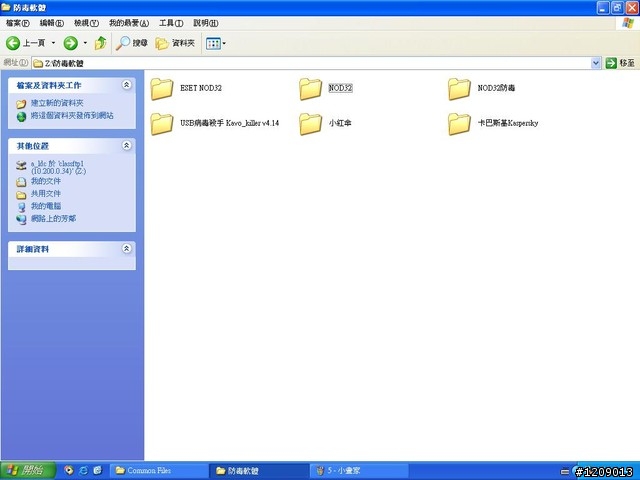Click the first quick launch media icon

tap(69, 471)
